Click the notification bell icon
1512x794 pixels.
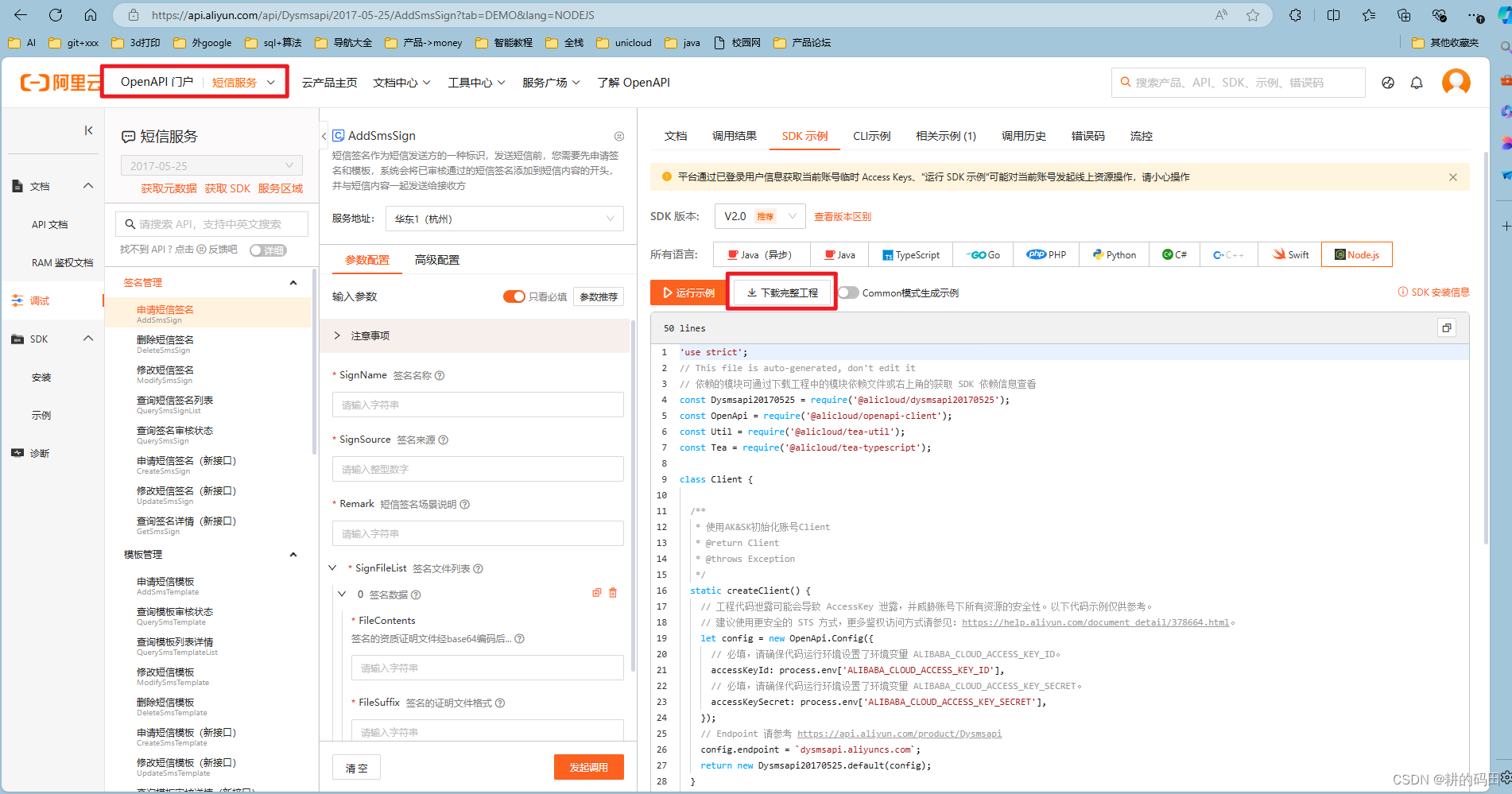click(1417, 82)
